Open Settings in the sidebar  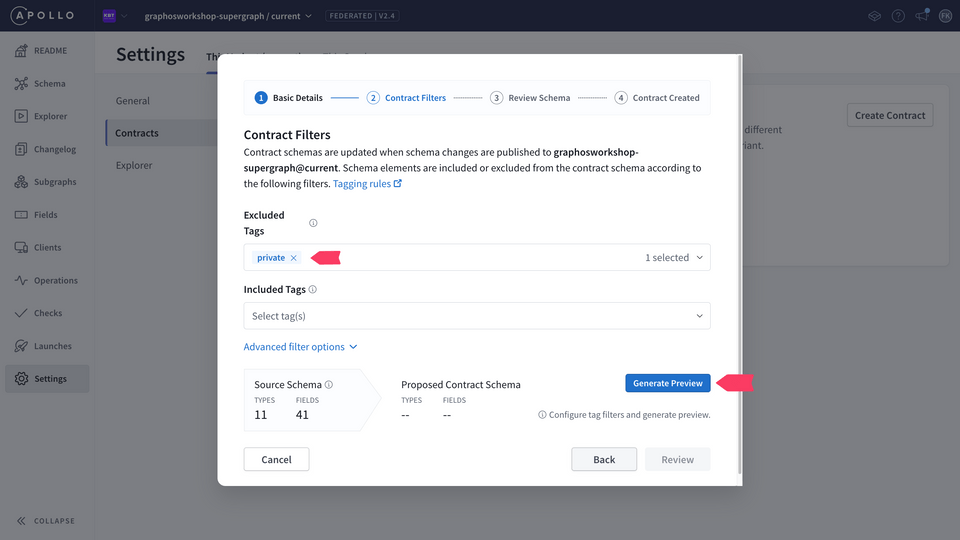[47, 379]
